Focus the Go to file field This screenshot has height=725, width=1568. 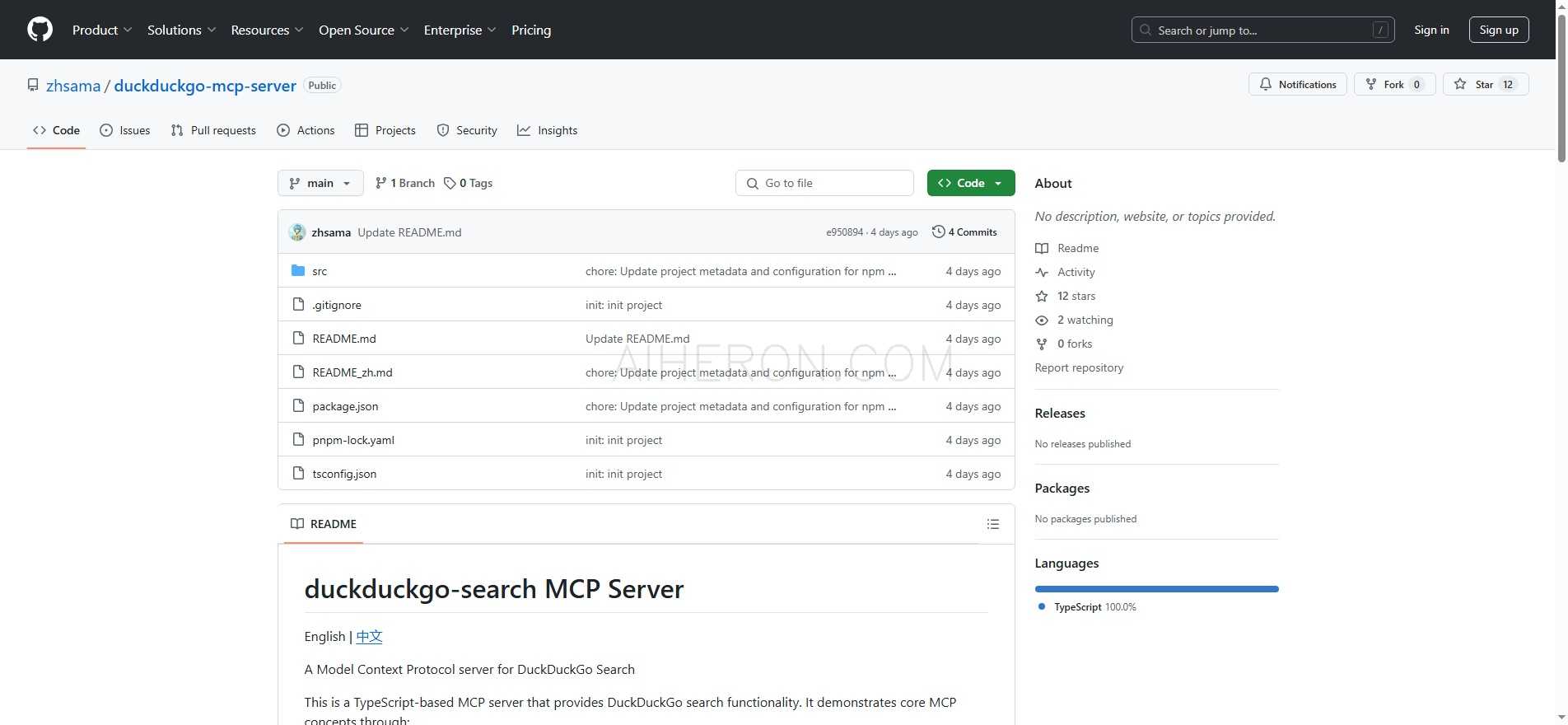tap(824, 183)
